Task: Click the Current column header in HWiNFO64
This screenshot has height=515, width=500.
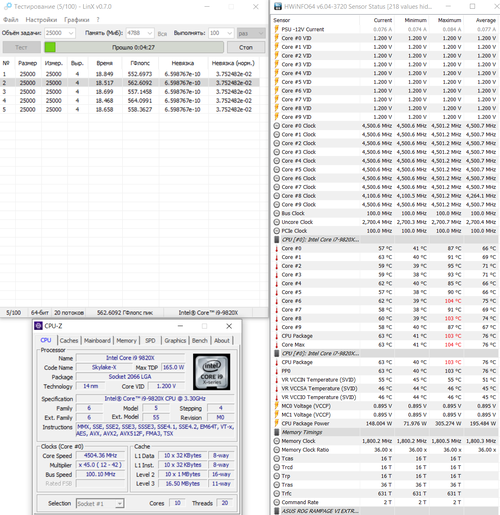Action: coord(383,20)
